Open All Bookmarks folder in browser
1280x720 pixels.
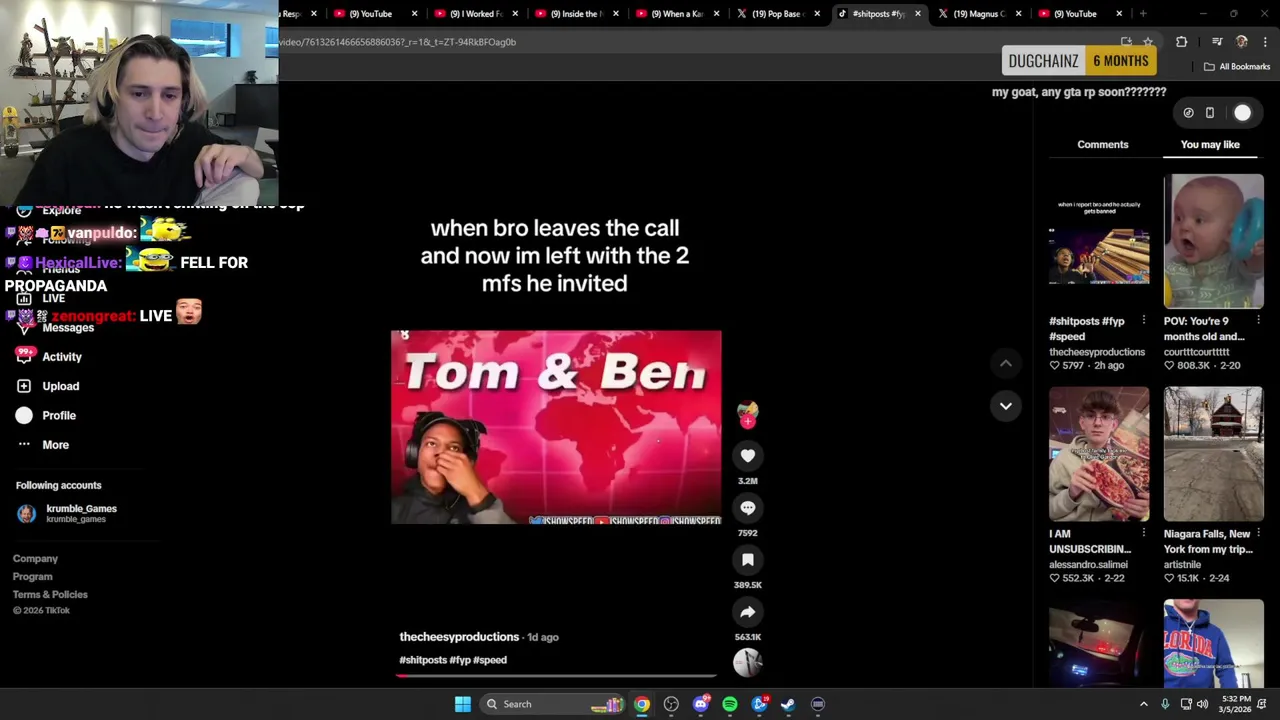click(x=1237, y=67)
